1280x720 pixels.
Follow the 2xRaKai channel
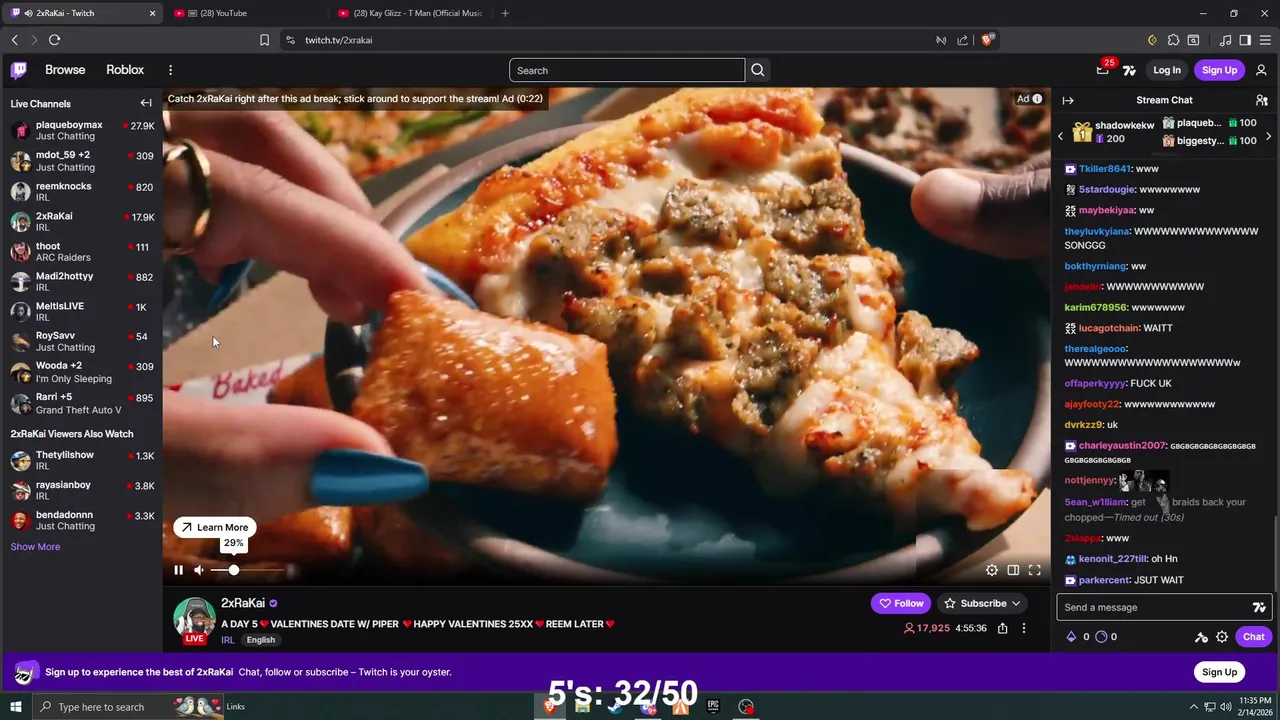click(901, 603)
